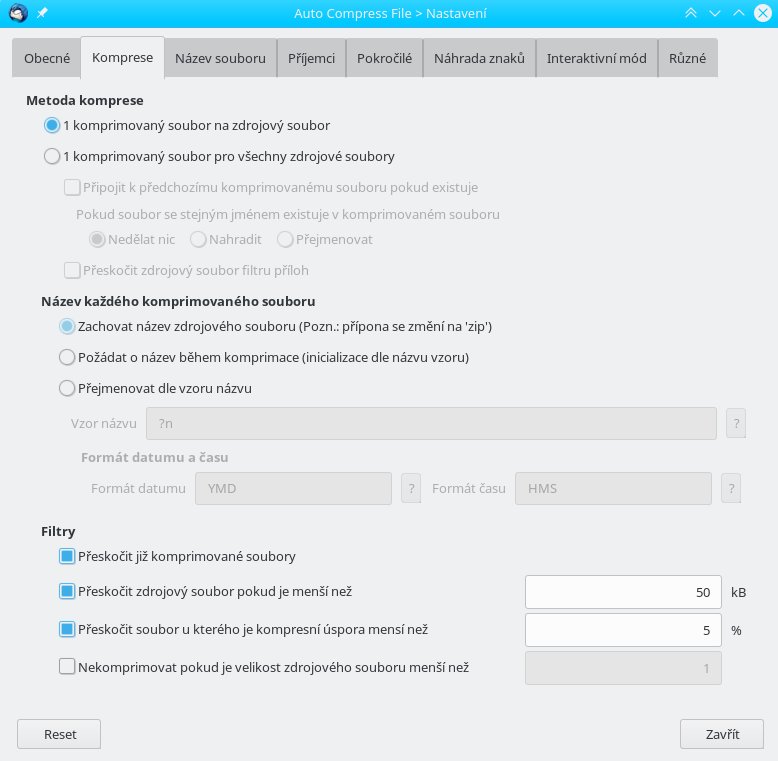Focus the minimum size kB field

tap(623, 592)
